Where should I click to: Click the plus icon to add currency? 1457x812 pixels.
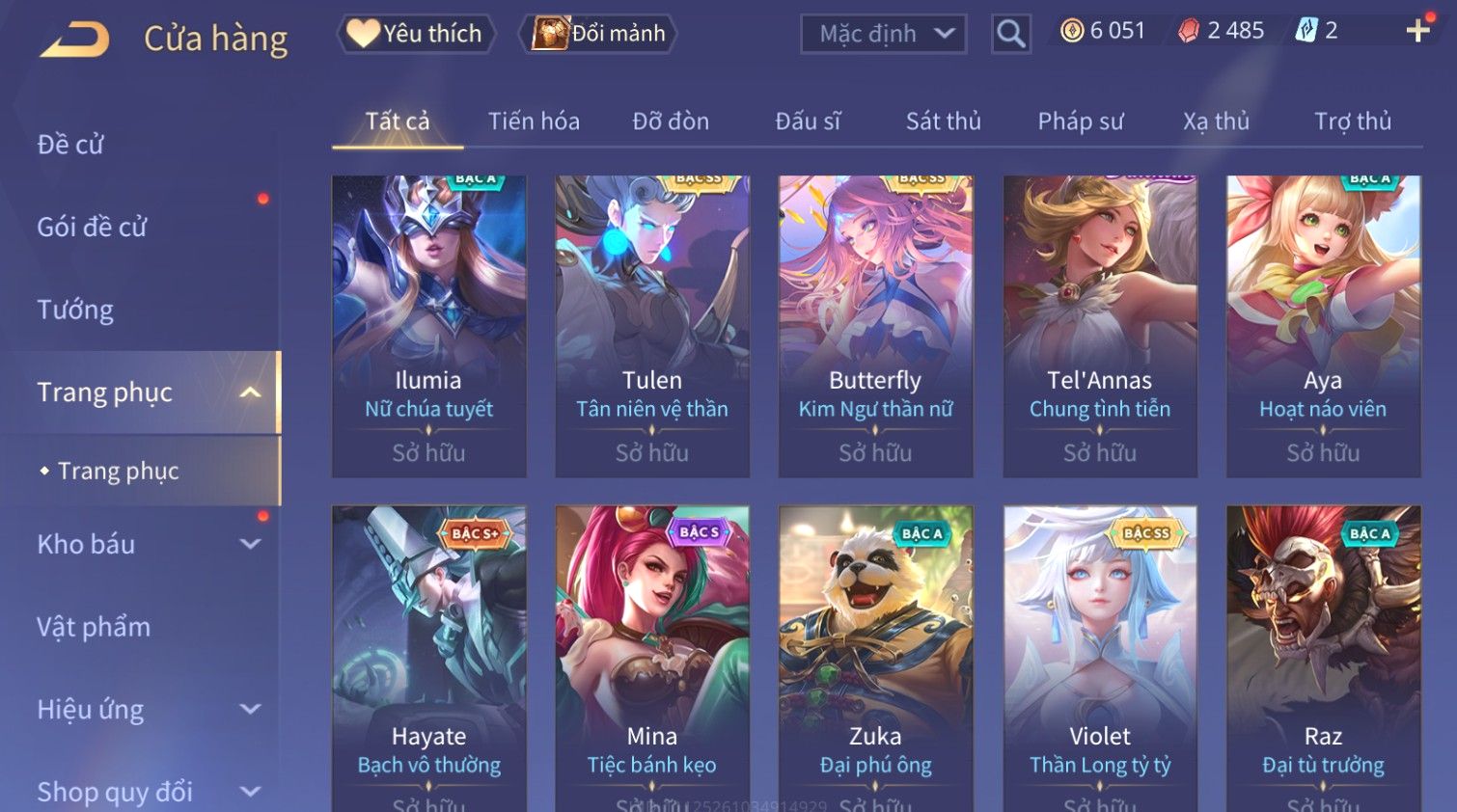1417,32
